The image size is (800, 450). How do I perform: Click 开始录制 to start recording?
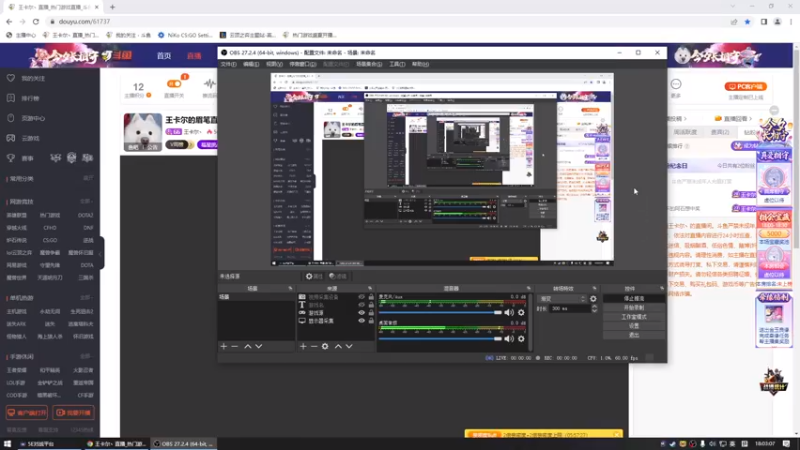pyautogui.click(x=634, y=308)
